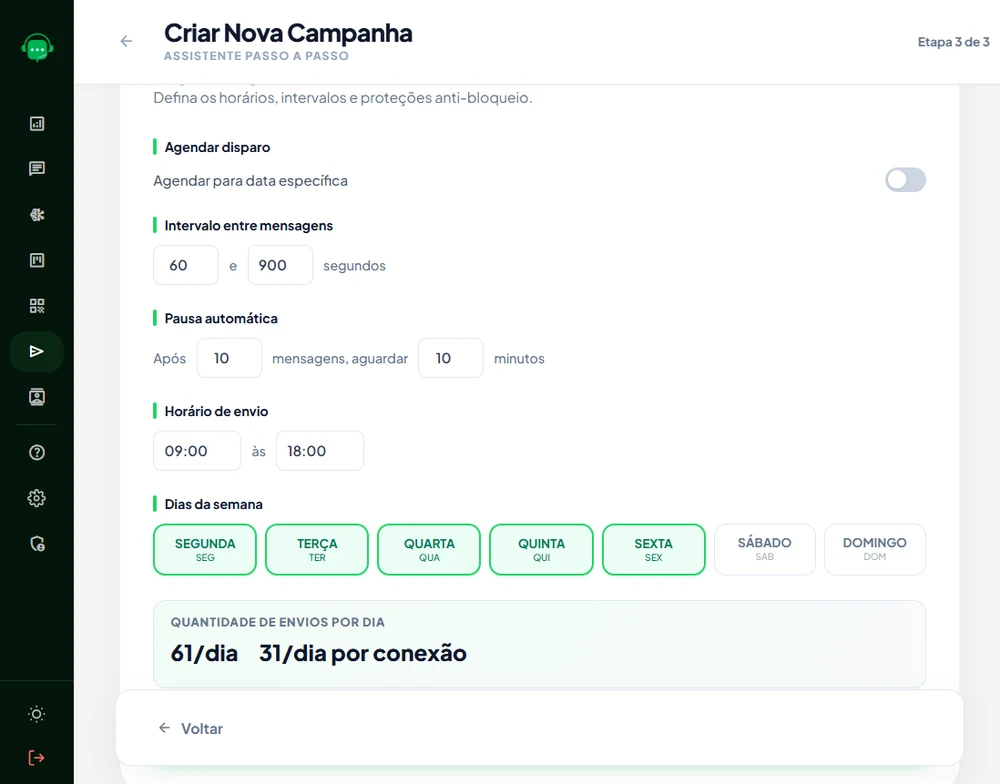Toggle light theme sun icon

click(37, 714)
